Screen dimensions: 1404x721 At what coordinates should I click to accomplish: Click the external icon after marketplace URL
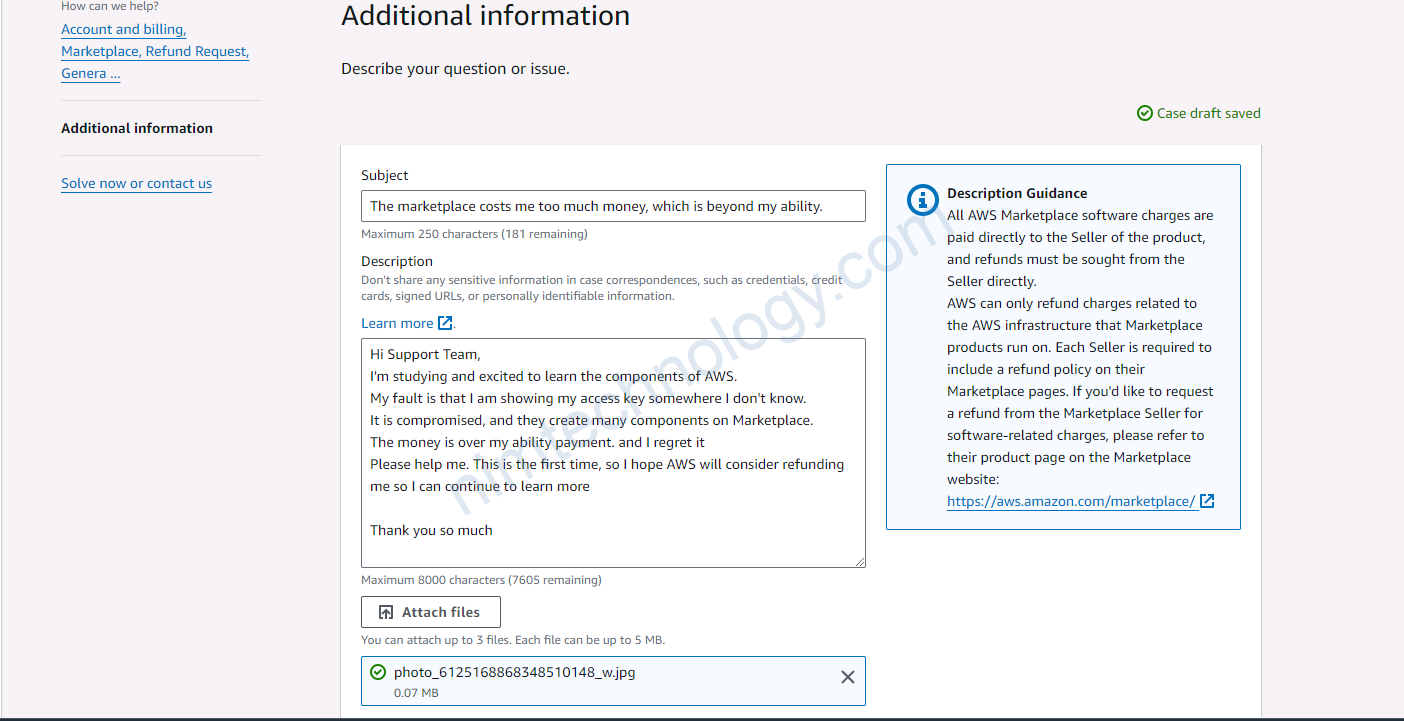1207,501
